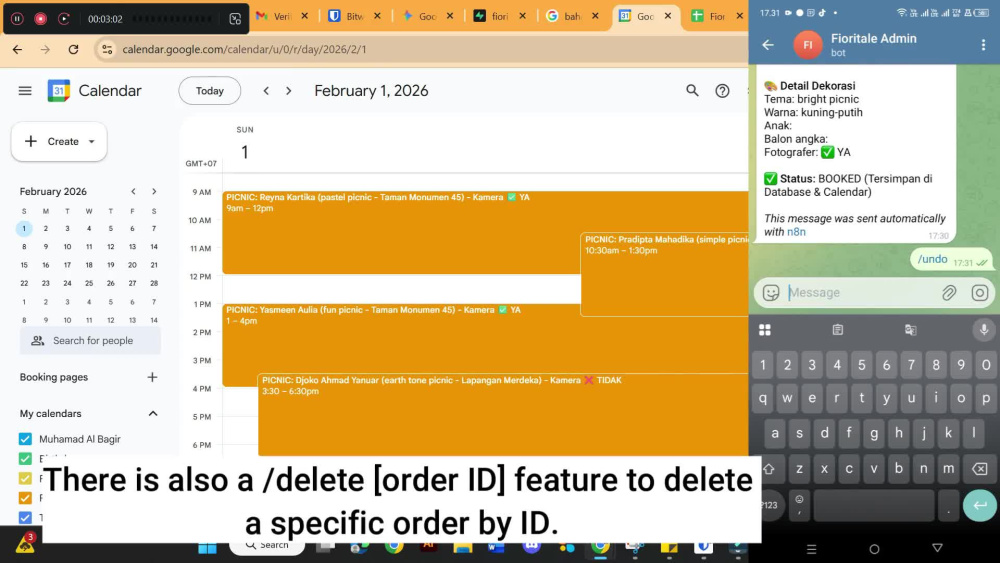Viewport: 1000px width, 563px height.
Task: Tap Android home navigation button
Action: pos(874,548)
